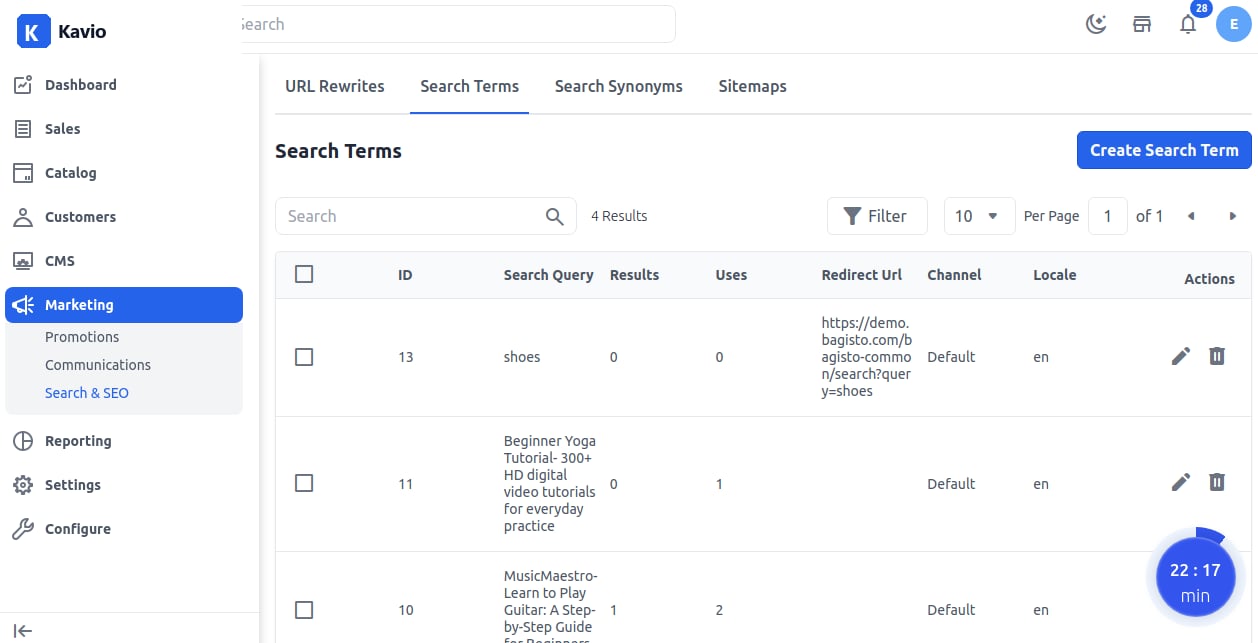Screen dimensions: 1258x643
Task: Open notifications bell icon
Action: click(x=1188, y=25)
